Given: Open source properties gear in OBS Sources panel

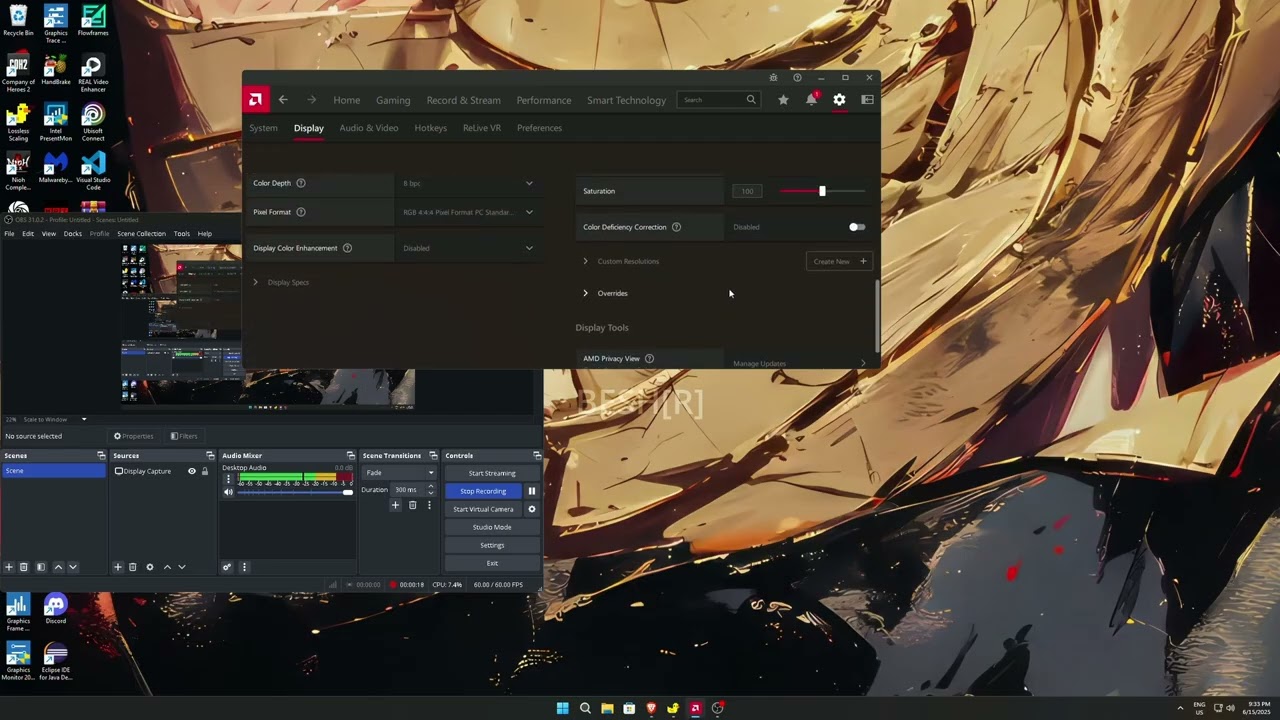Looking at the screenshot, I should coord(150,567).
